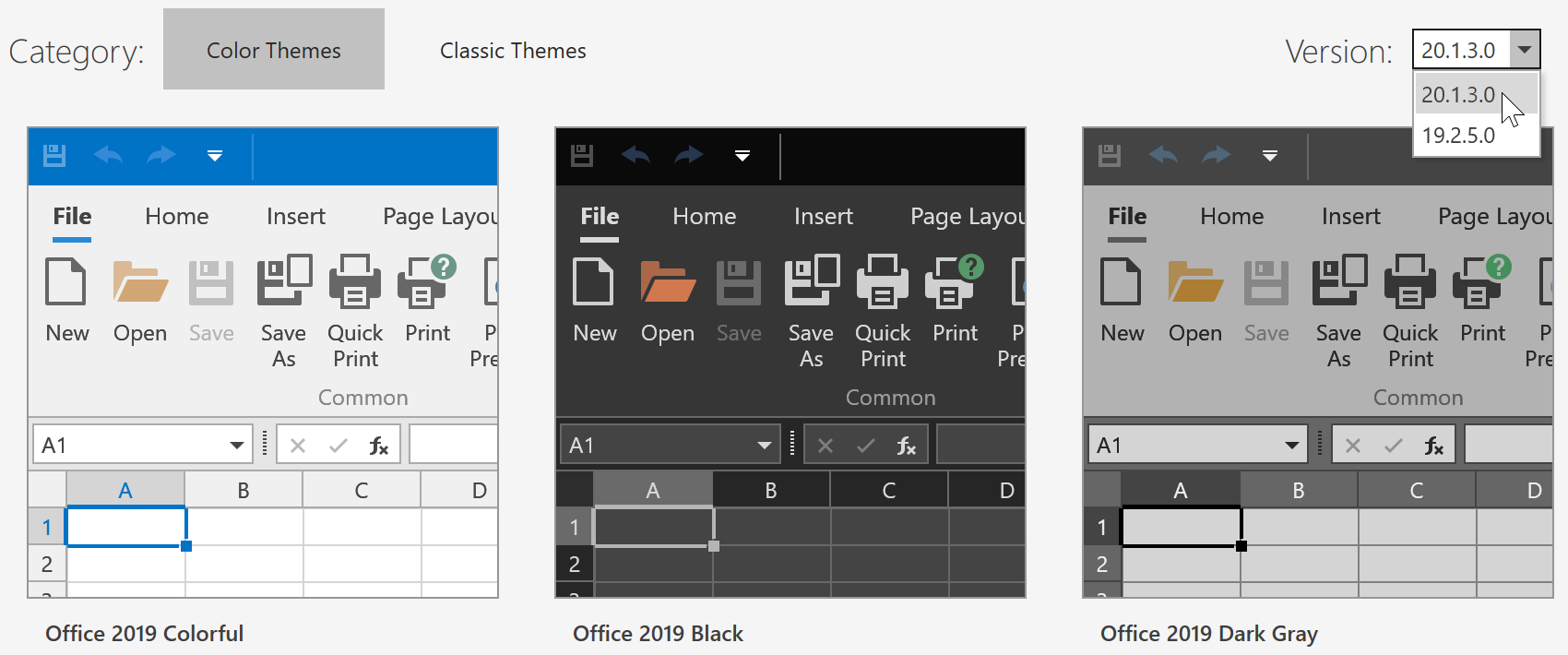The height and width of the screenshot is (655, 1568).
Task: Expand quick access customize arrow in Black theme
Action: (x=742, y=155)
